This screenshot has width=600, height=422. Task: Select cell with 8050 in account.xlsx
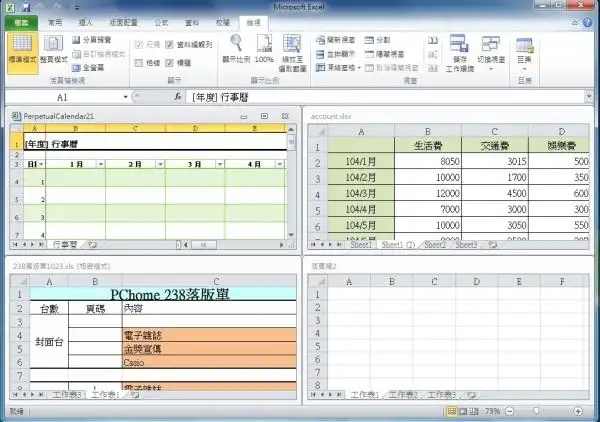[428, 162]
